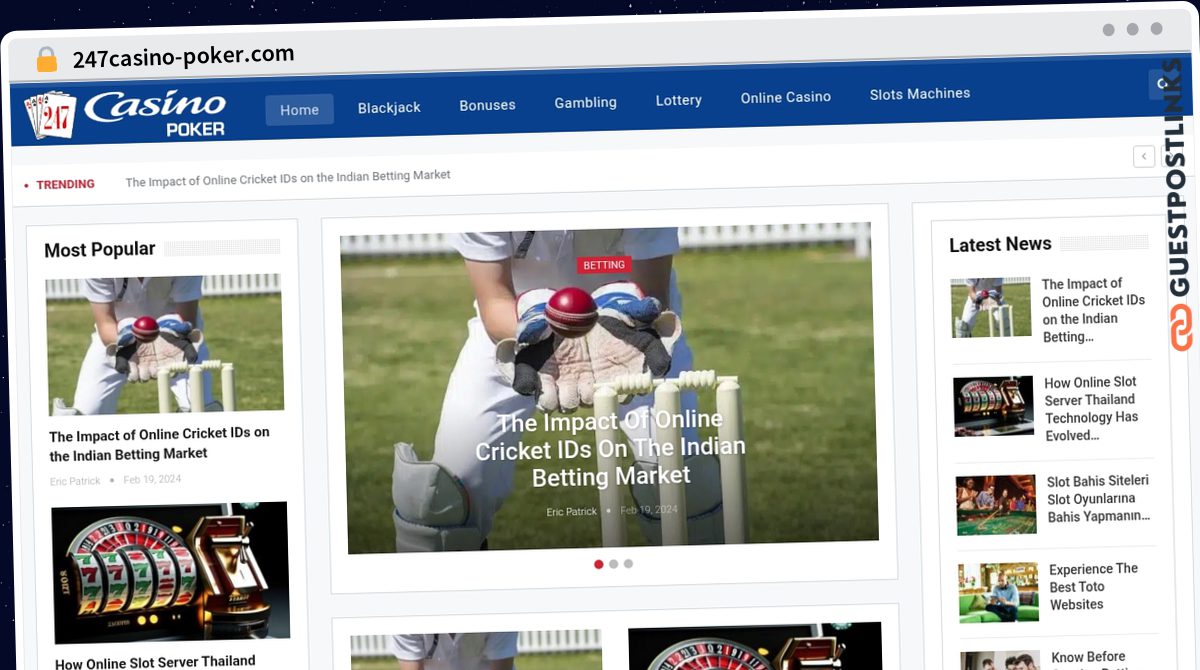Image resolution: width=1200 pixels, height=670 pixels.
Task: Open the Most Popular cricket IDs article title
Action: pos(160,444)
